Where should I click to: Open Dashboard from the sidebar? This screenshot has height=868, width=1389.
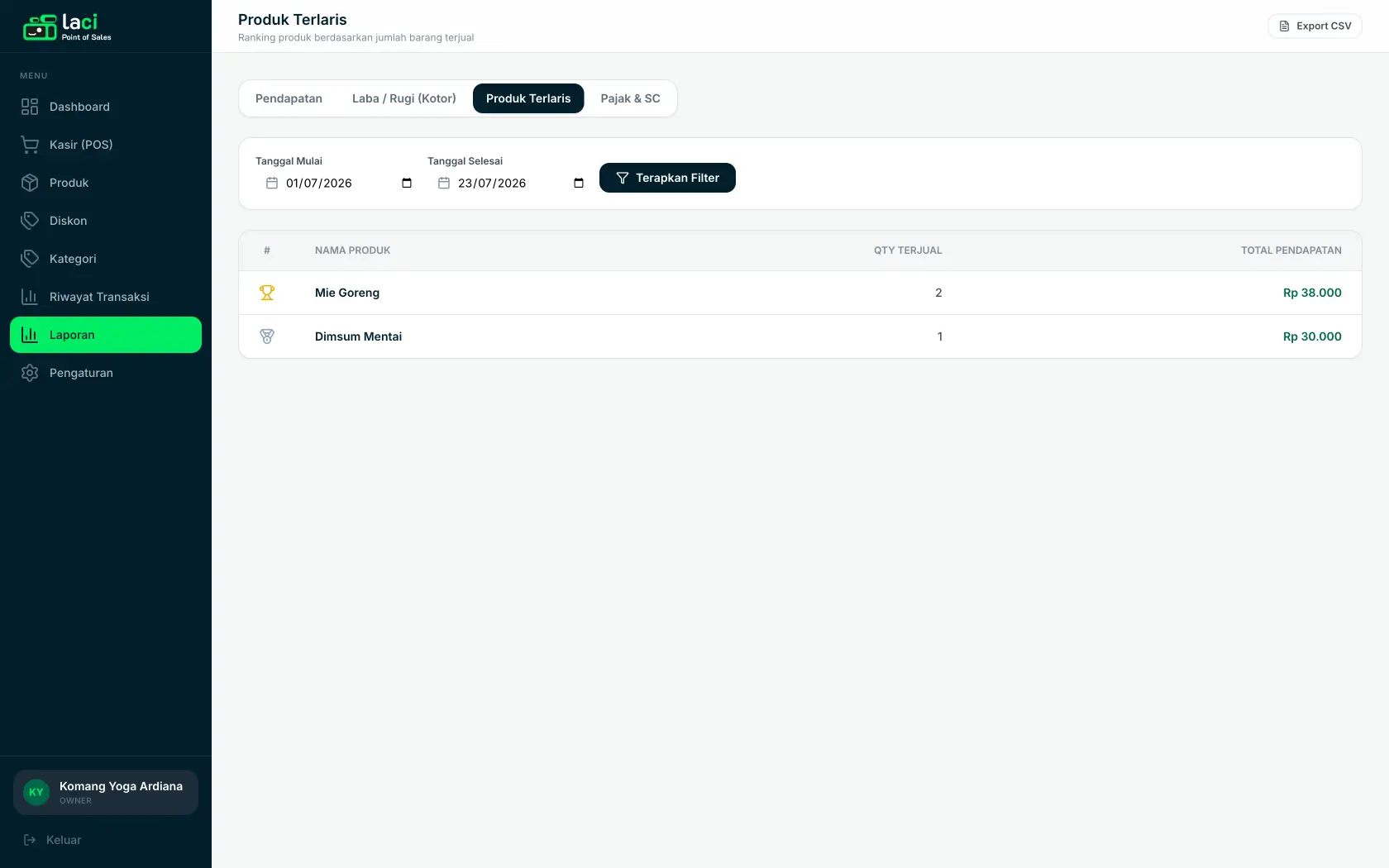pyautogui.click(x=106, y=107)
